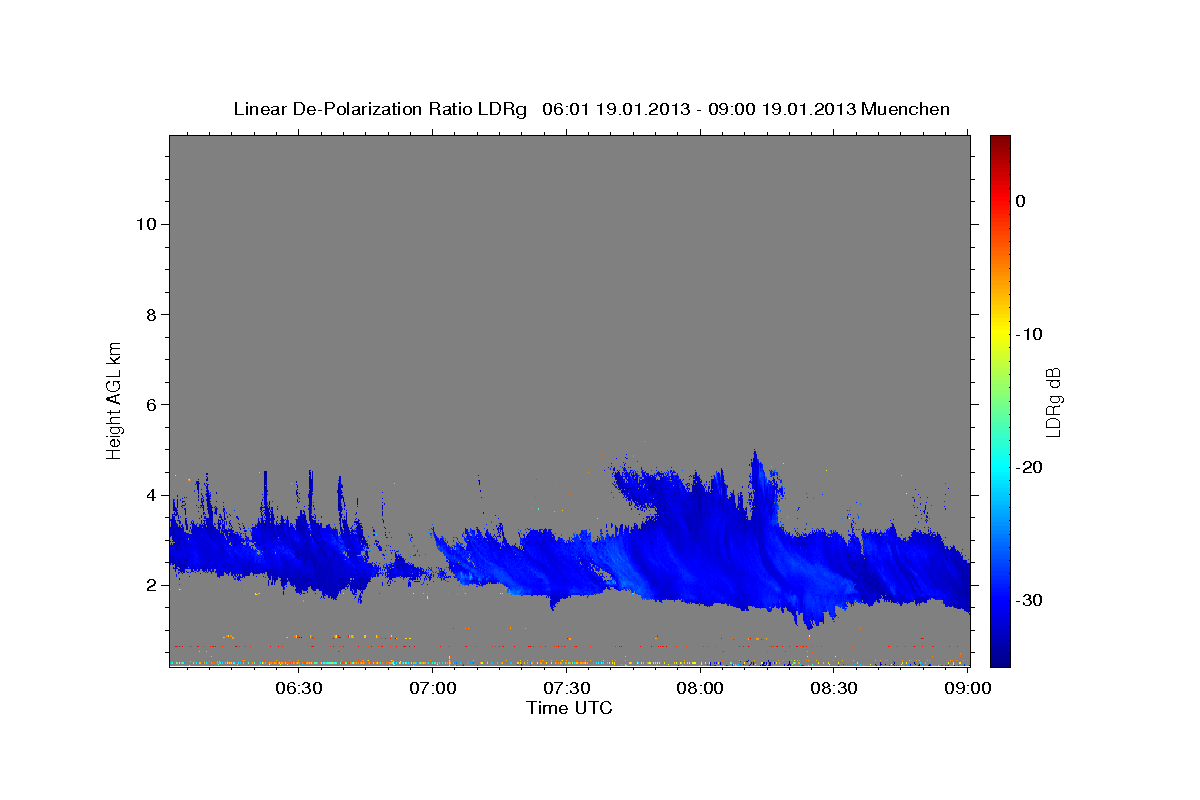This screenshot has width=1200, height=800.
Task: Click the colorbar tick label -10
Action: [1029, 334]
